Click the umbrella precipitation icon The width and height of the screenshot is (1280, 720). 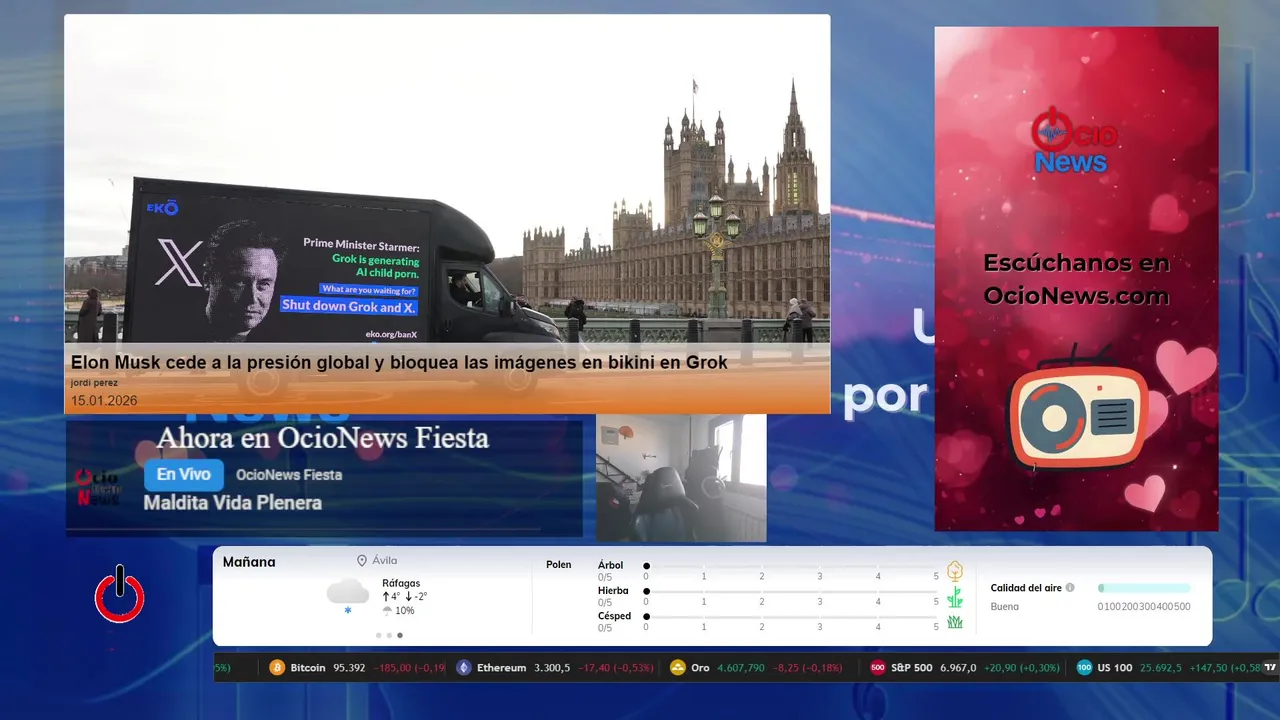387,611
